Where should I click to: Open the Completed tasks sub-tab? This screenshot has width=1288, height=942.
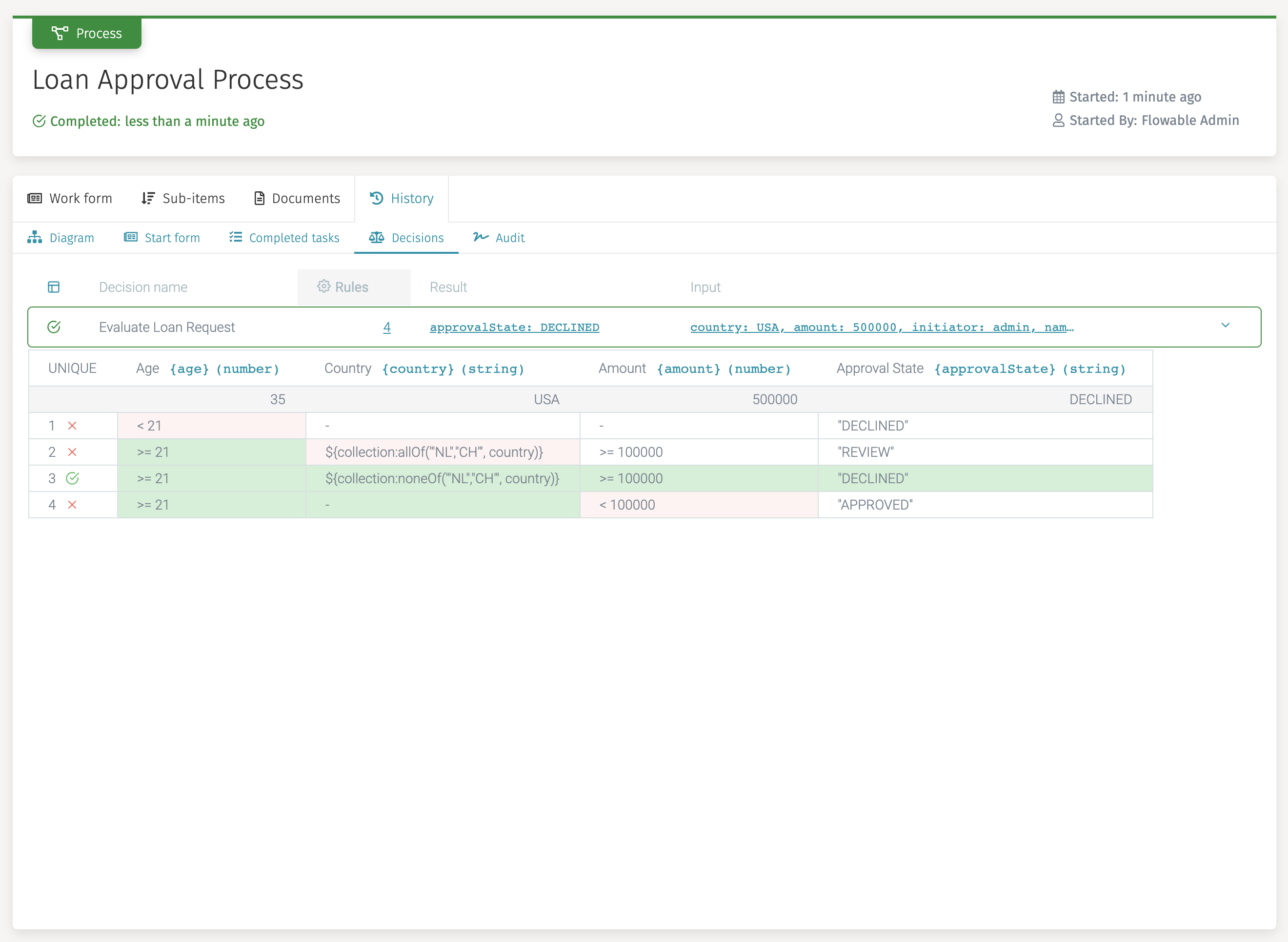[x=284, y=238]
